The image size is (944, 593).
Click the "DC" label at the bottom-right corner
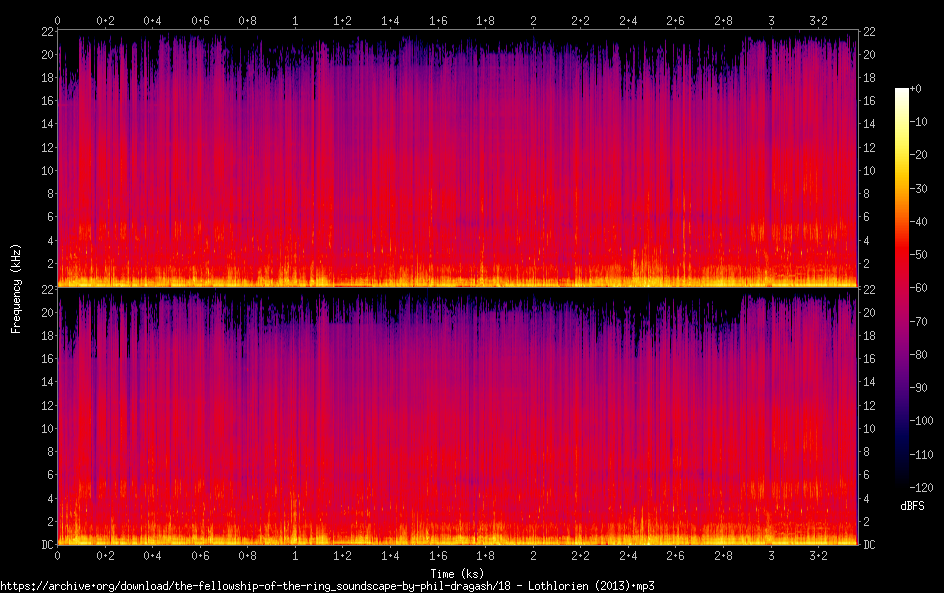coord(870,545)
